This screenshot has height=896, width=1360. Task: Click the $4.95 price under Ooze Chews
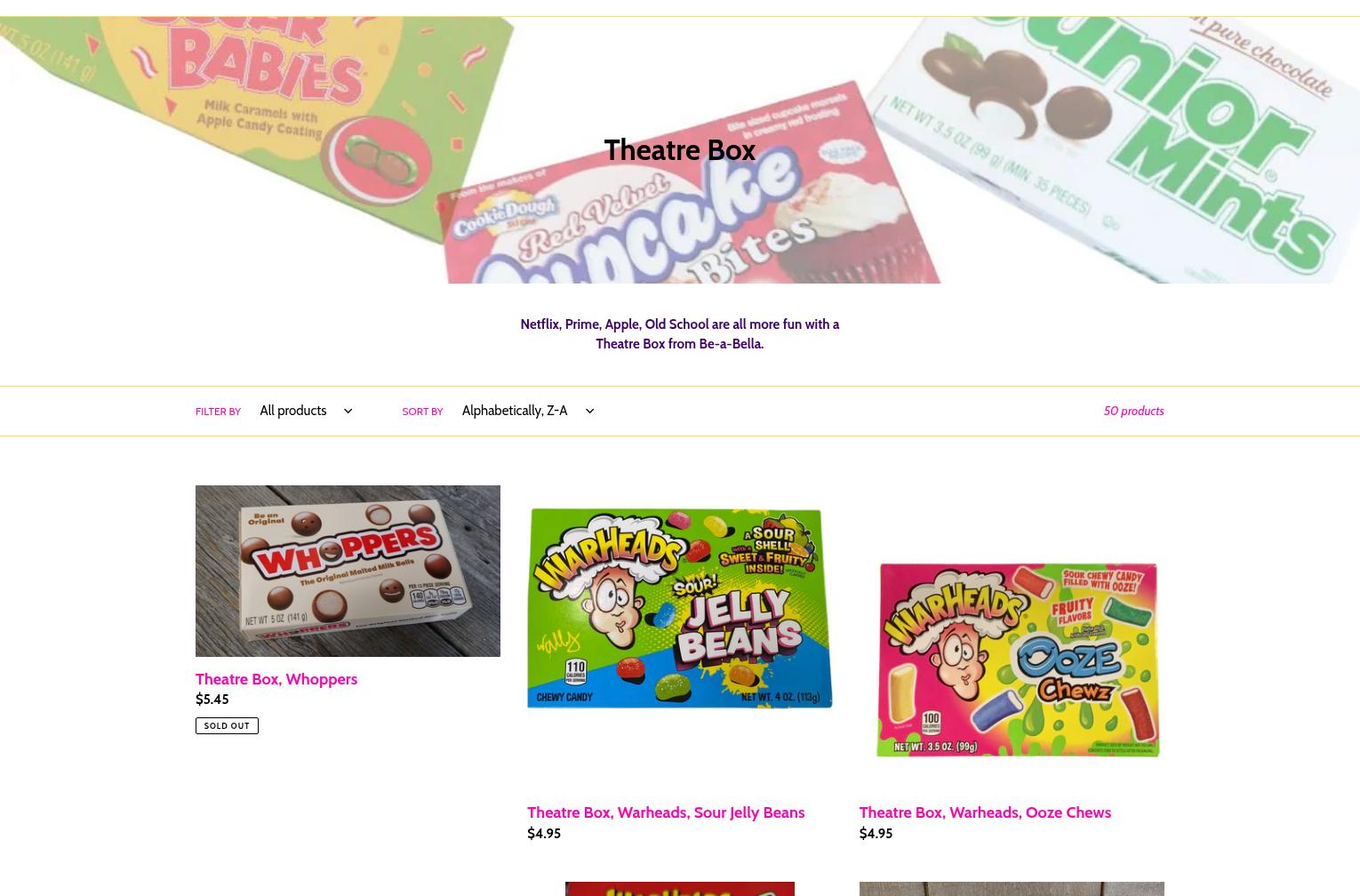point(876,834)
